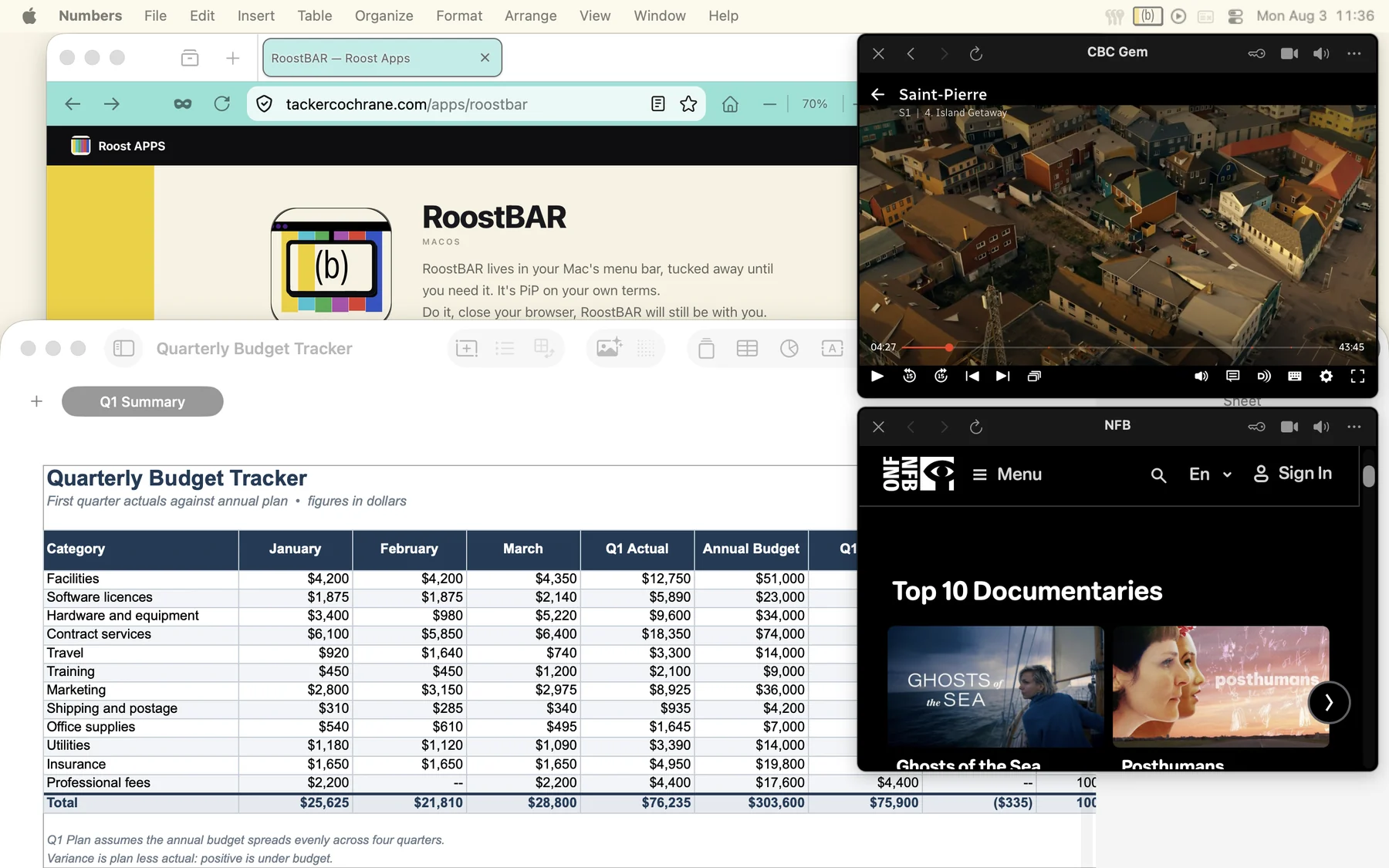1389x868 pixels.
Task: Open more options in NFB title bar
Action: 1354,427
